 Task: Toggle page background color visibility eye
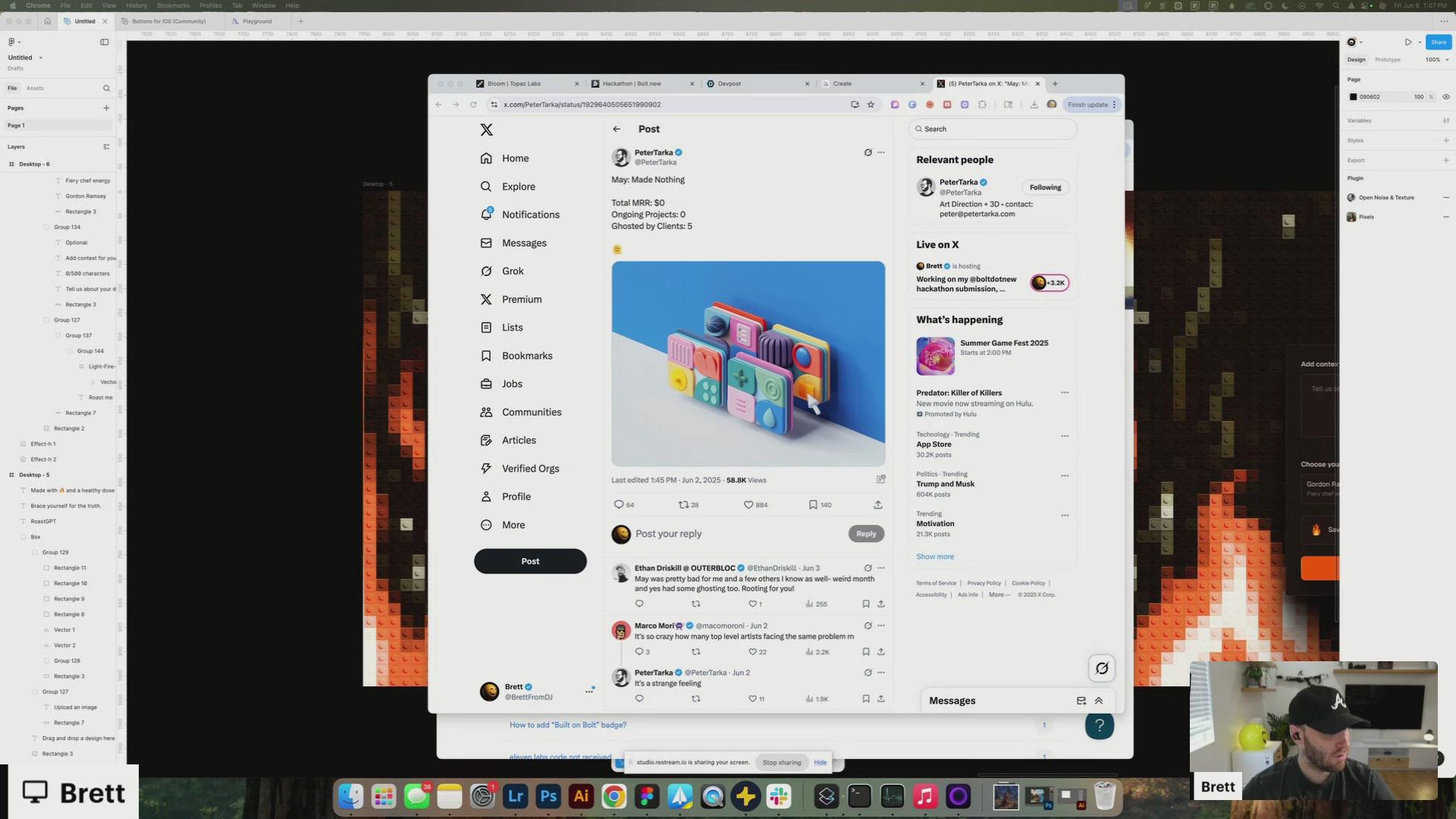[x=1446, y=97]
